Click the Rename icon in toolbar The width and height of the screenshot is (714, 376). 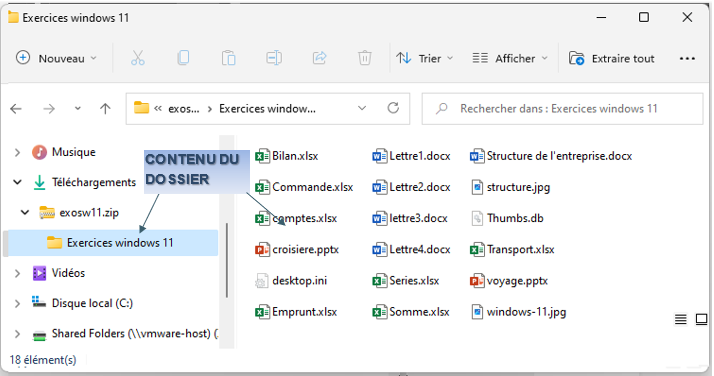coord(274,58)
